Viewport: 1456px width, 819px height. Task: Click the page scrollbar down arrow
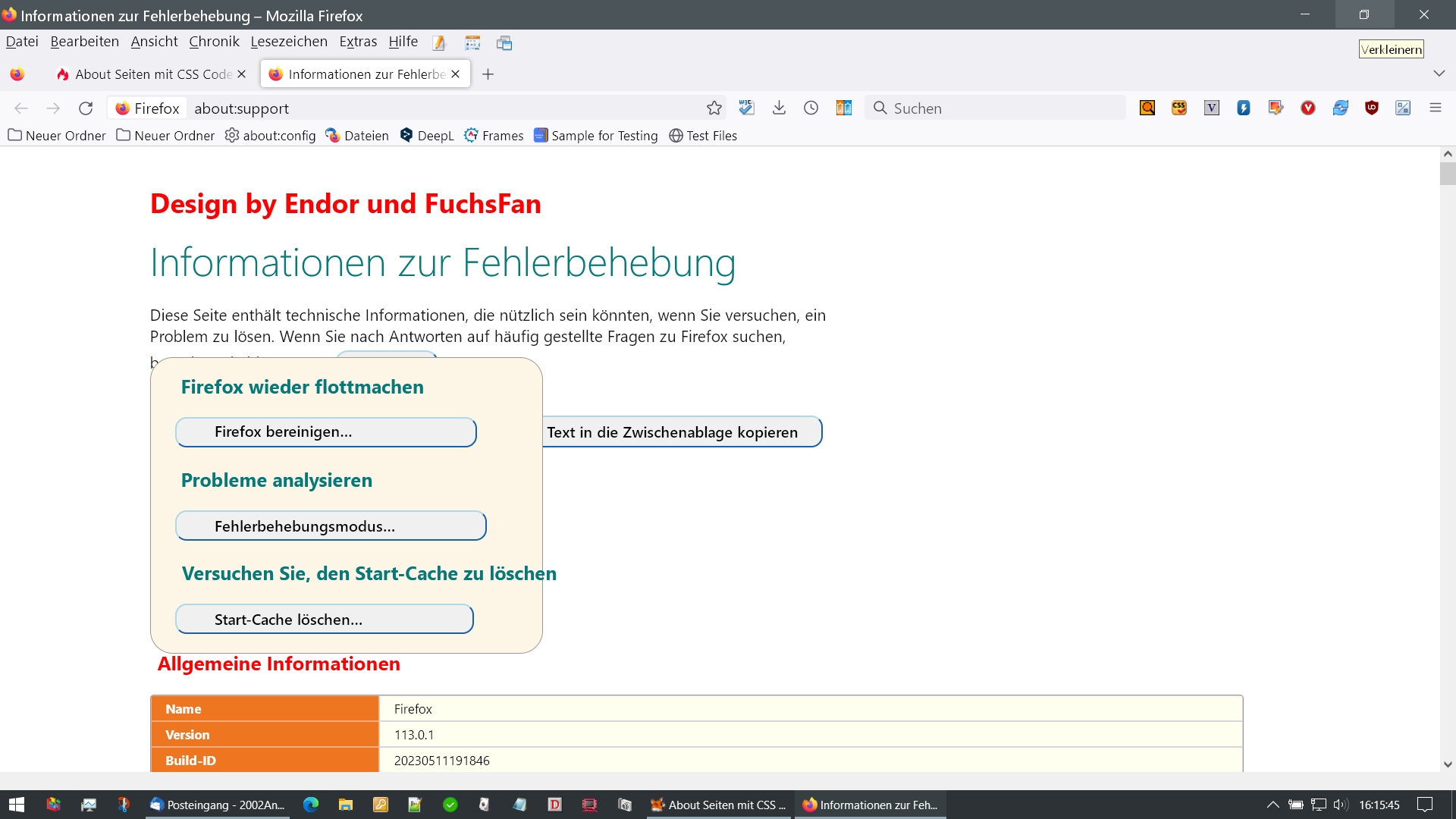tap(1447, 764)
